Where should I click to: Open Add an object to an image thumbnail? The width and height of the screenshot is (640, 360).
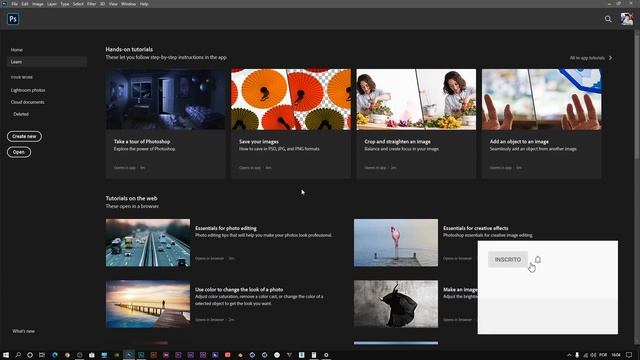point(541,99)
